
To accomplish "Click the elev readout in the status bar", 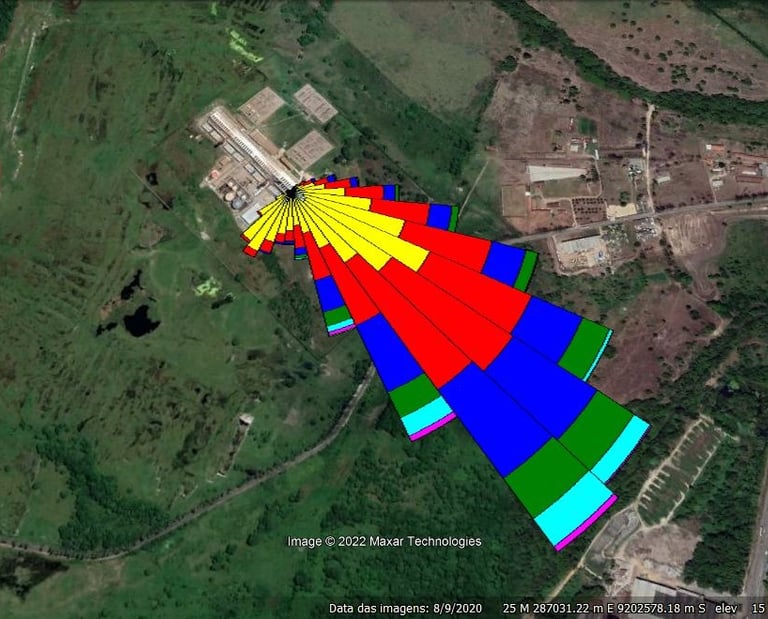I will pos(725,608).
